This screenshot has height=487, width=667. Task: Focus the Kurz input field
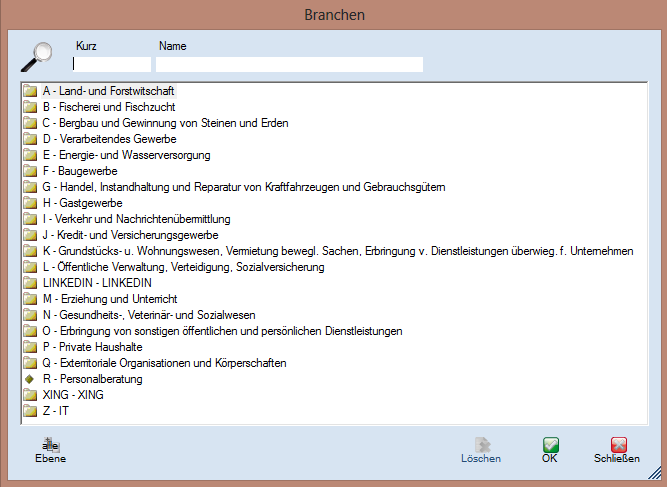(111, 64)
